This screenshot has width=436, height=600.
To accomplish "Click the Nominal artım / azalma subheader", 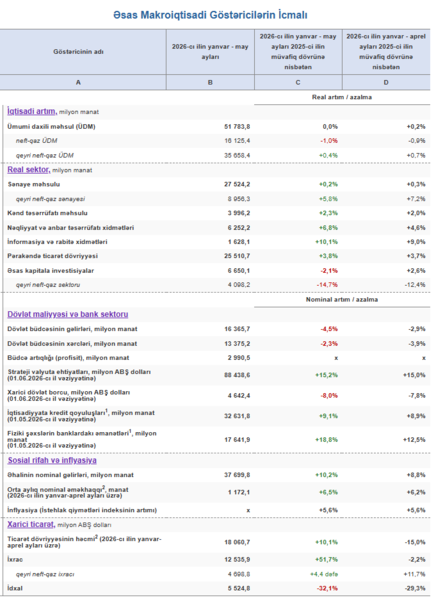I will [342, 300].
